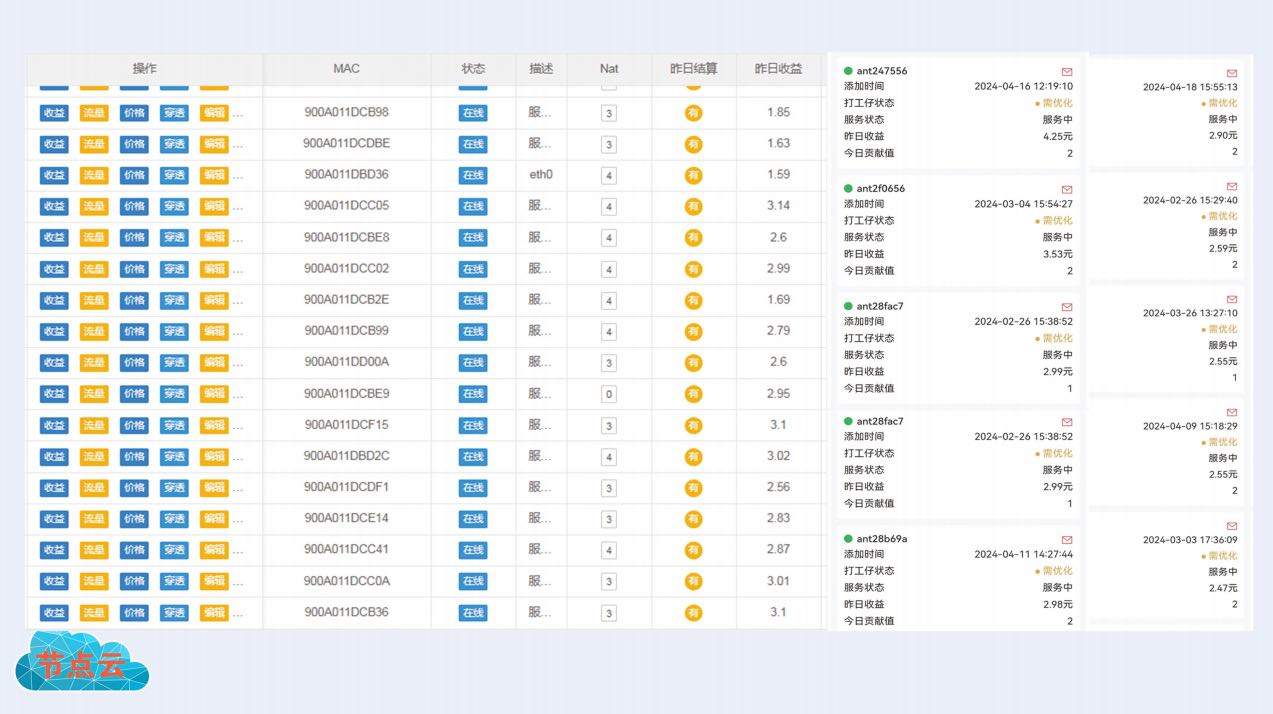This screenshot has width=1273, height=714.
Task: Expand more actions ellipsis in row 900A011DCB98
Action: [238, 114]
